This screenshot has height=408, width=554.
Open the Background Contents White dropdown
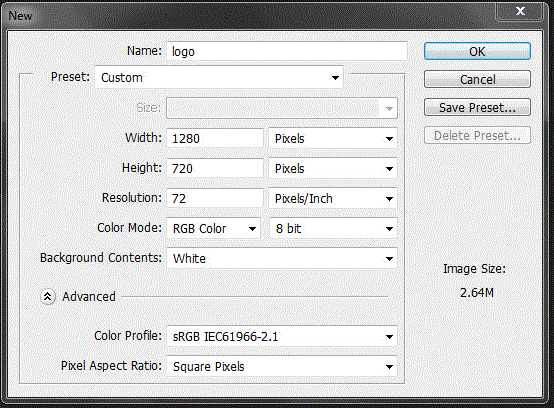click(x=282, y=259)
